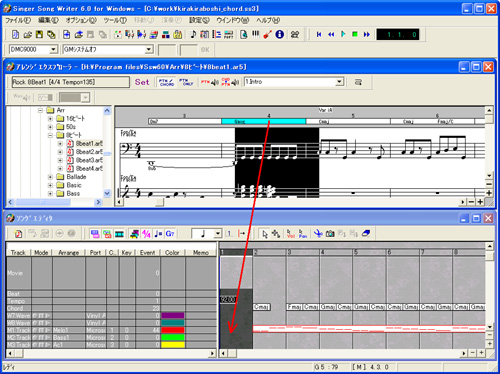Open the ヘルプ(H) menu
This screenshot has width=500, height=374.
[x=268, y=20]
